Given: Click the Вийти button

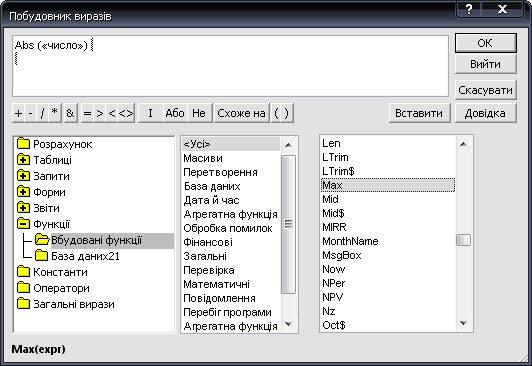Looking at the screenshot, I should pos(485,64).
